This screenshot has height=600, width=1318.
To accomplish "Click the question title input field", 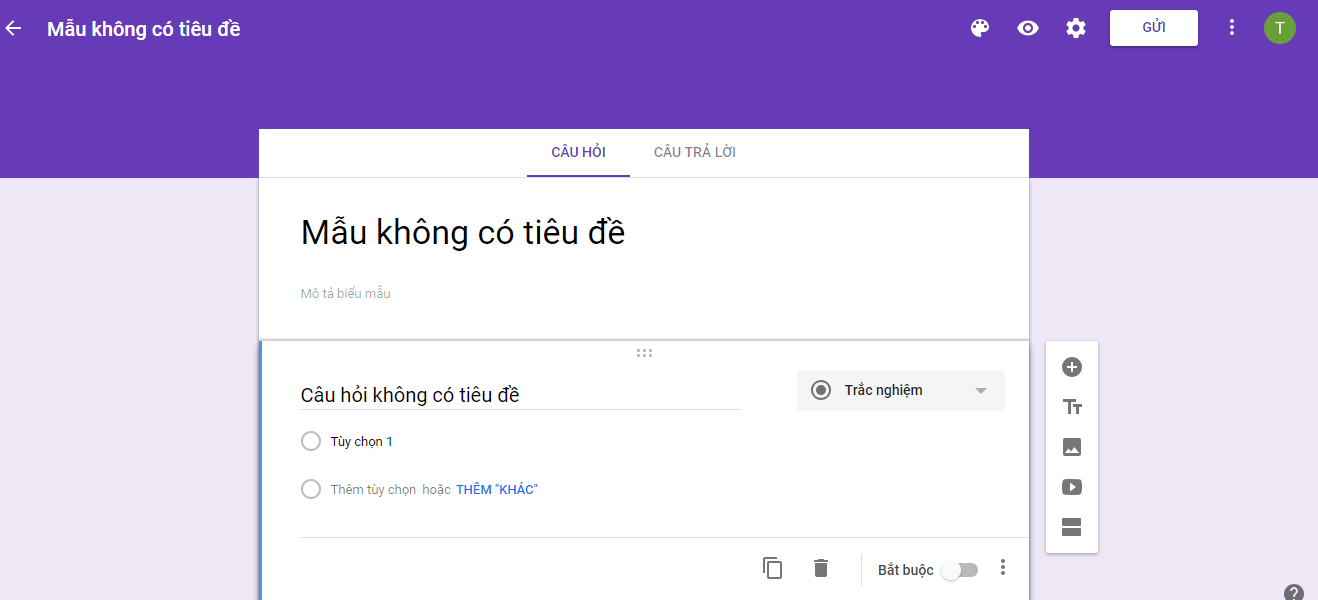I will 520,395.
